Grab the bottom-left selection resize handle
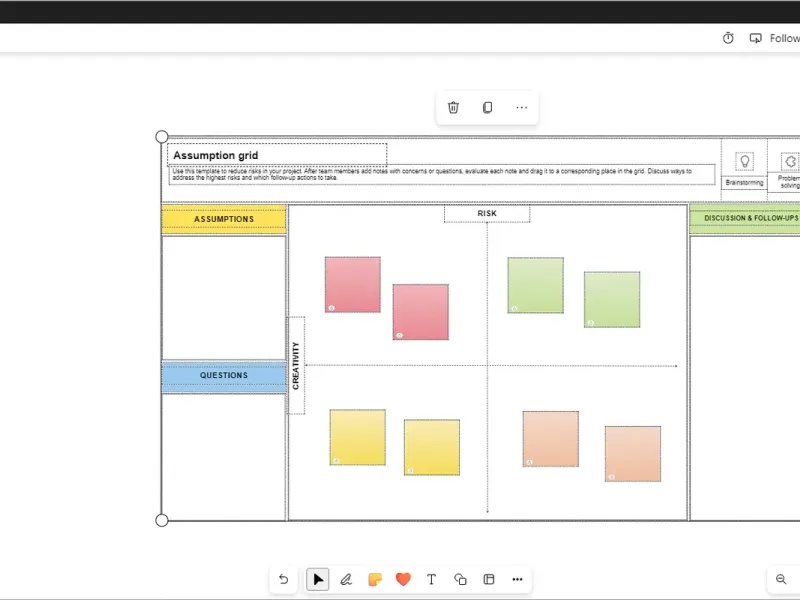The height and width of the screenshot is (600, 800). (x=162, y=520)
